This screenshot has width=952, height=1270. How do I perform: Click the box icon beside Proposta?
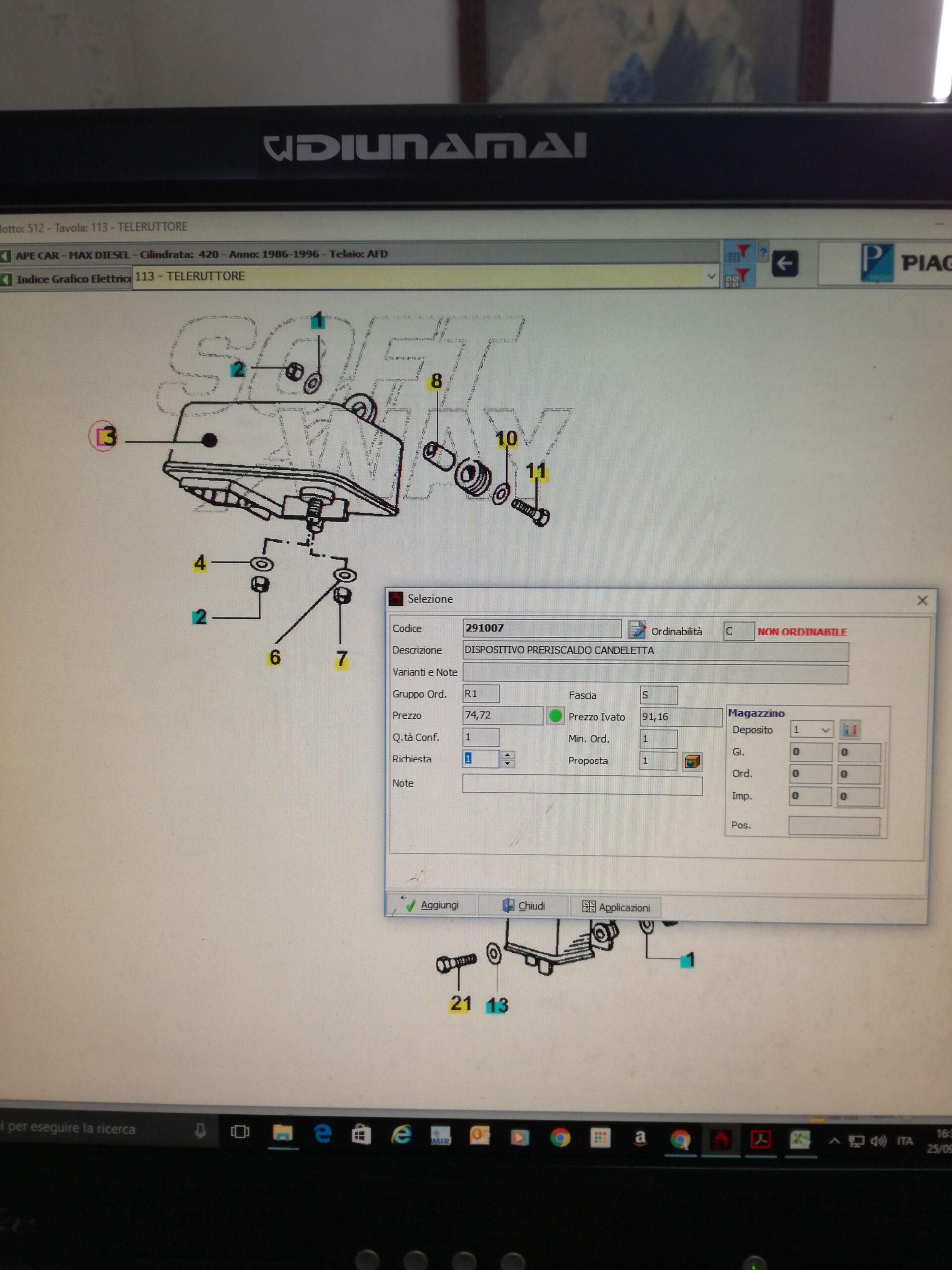click(692, 762)
